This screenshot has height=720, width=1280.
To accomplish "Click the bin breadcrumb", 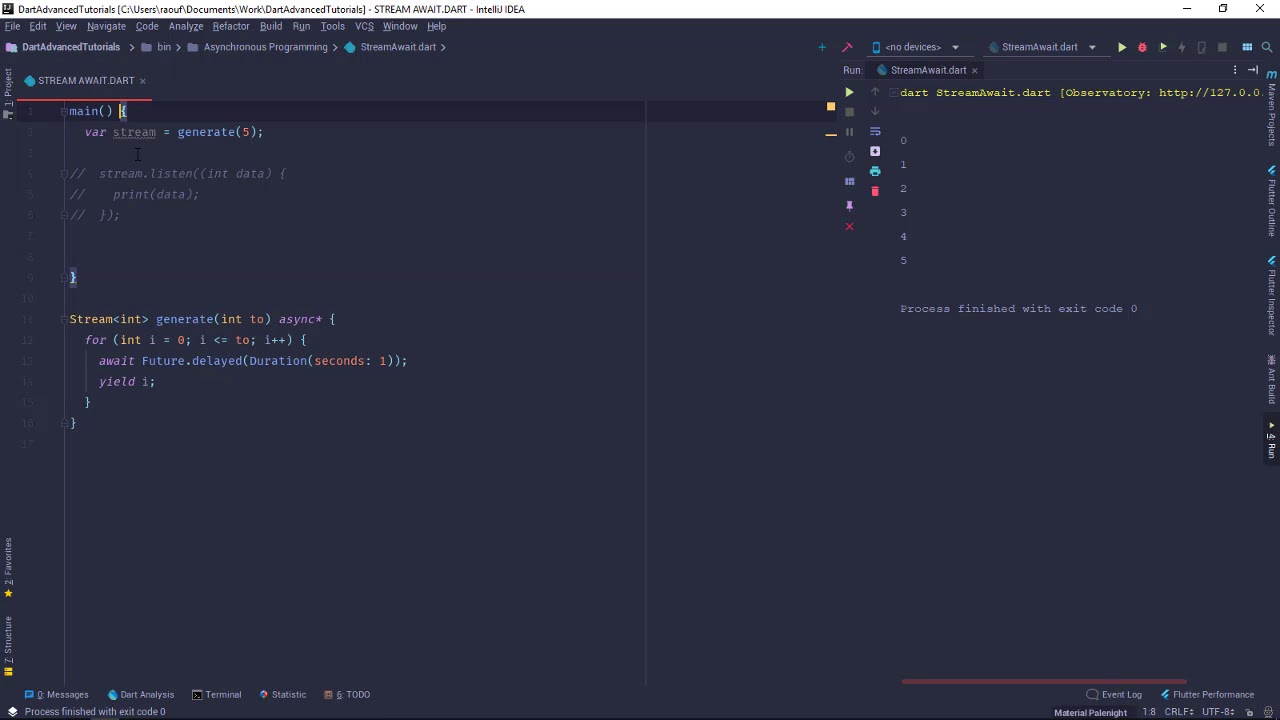I will [164, 47].
